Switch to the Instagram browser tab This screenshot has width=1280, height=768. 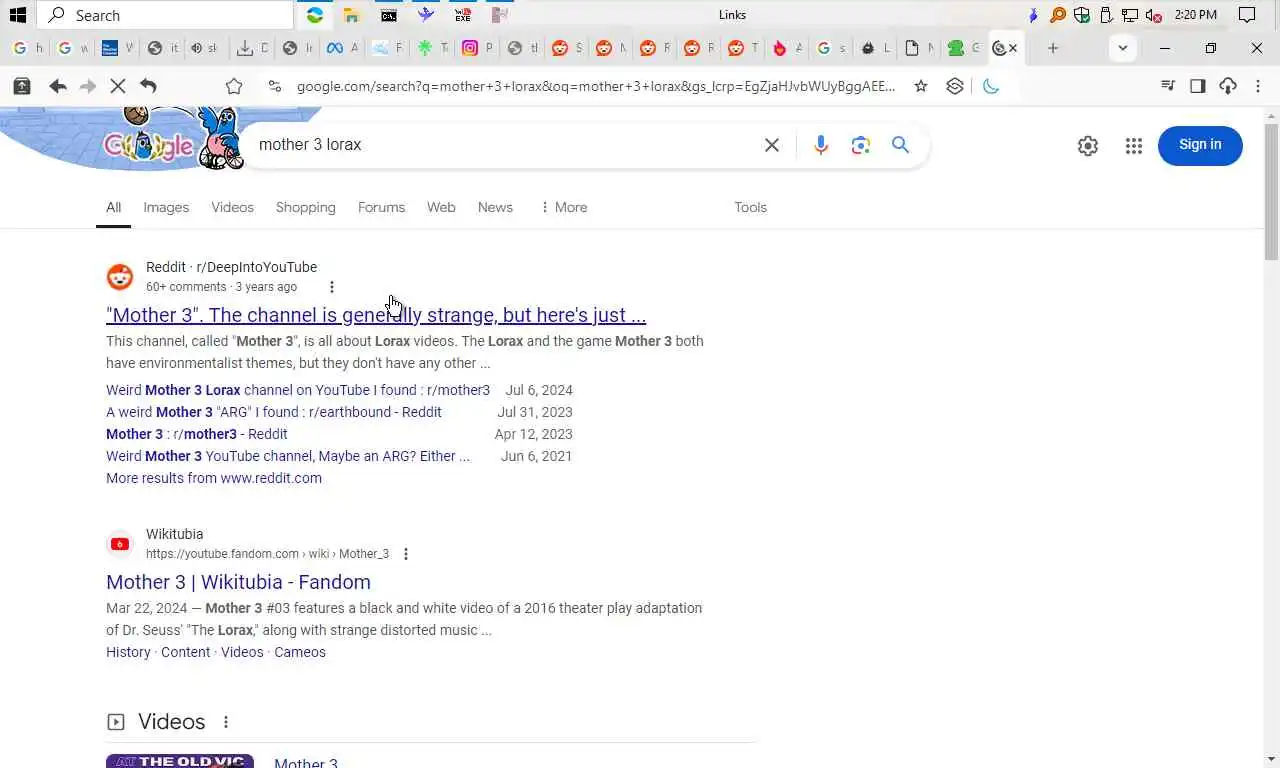pyautogui.click(x=470, y=48)
